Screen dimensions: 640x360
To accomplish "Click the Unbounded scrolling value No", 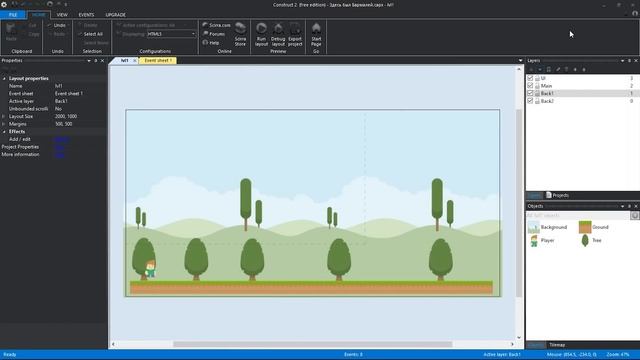I will tap(58, 109).
